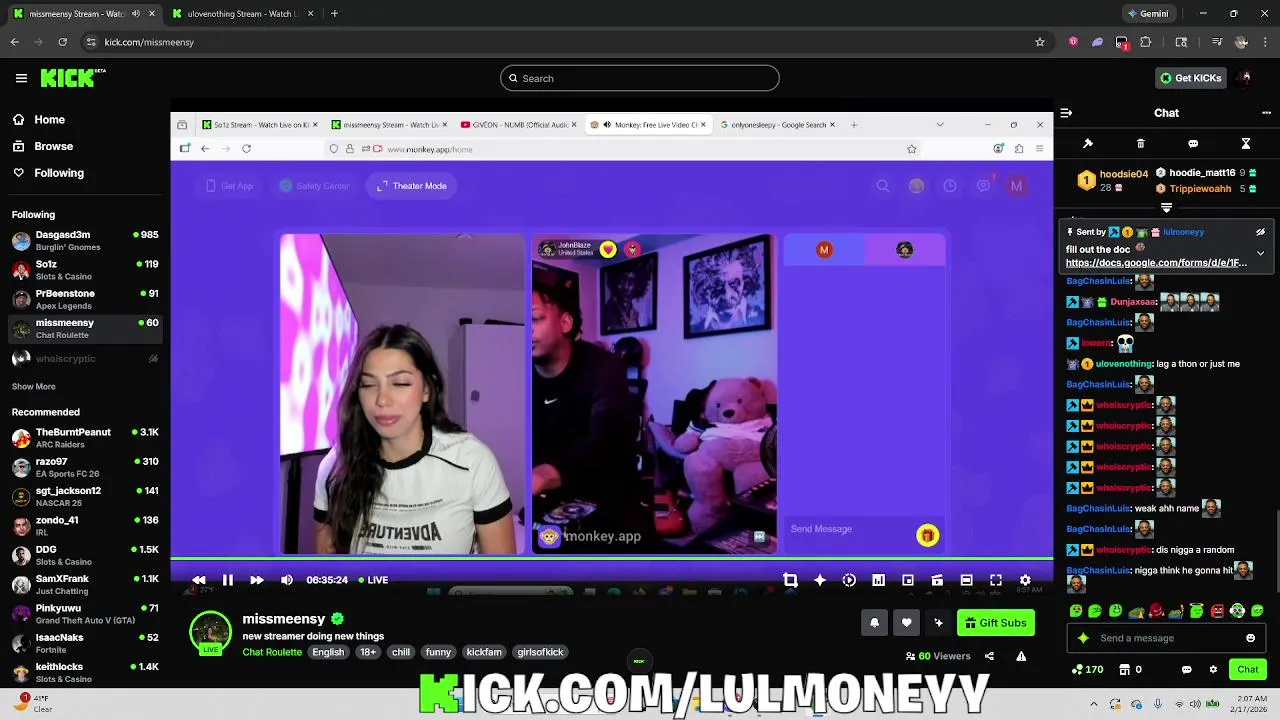Click the sparkle icon in player controls

[820, 580]
